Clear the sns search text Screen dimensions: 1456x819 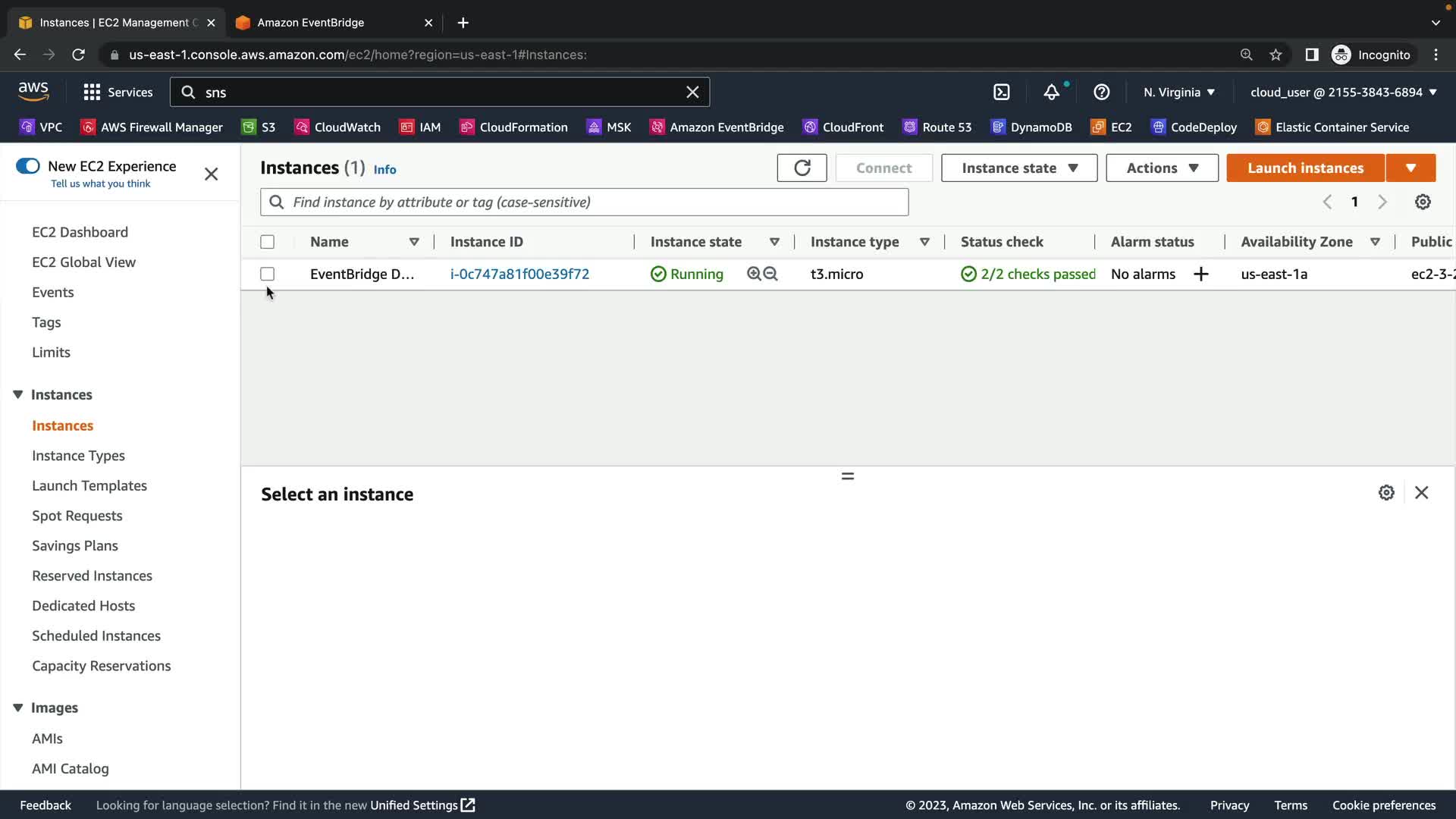[x=692, y=93]
